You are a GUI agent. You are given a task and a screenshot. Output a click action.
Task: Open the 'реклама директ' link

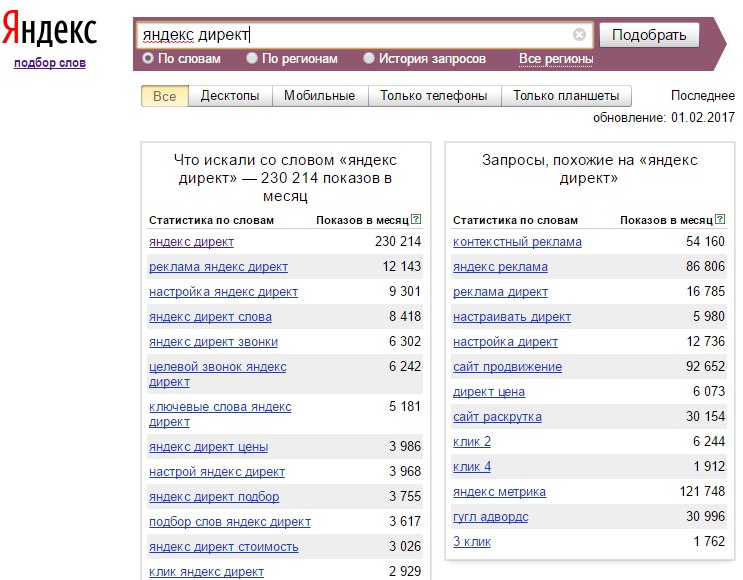coord(500,292)
